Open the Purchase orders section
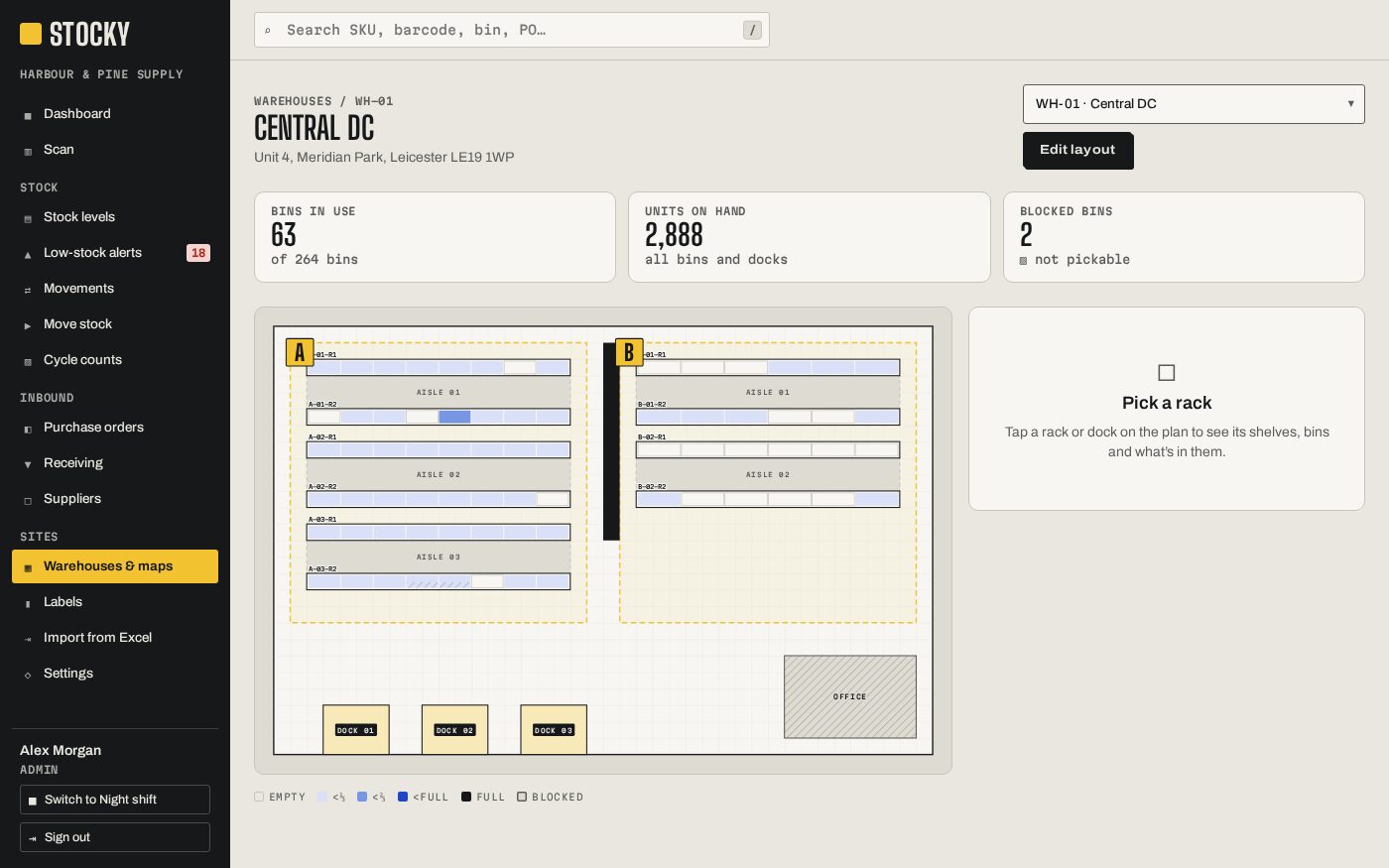 (115, 428)
